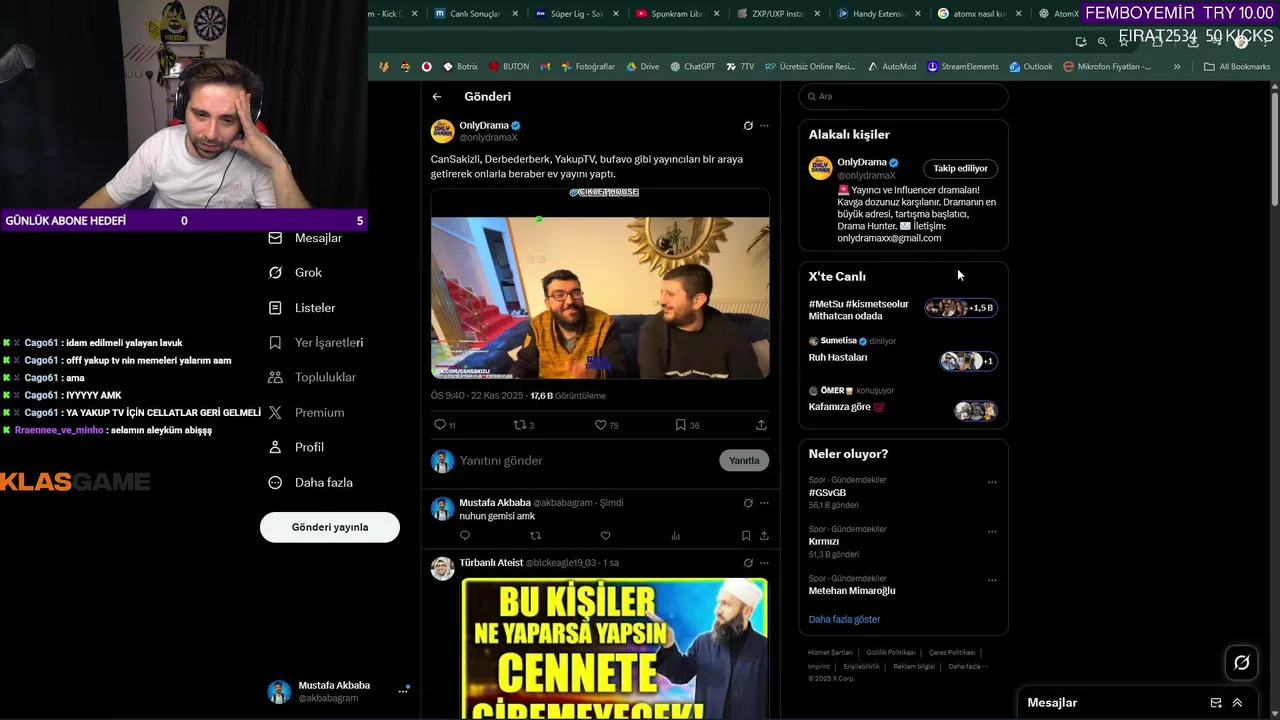Open Botrix bookmark
Image resolution: width=1280 pixels, height=720 pixels.
click(459, 67)
